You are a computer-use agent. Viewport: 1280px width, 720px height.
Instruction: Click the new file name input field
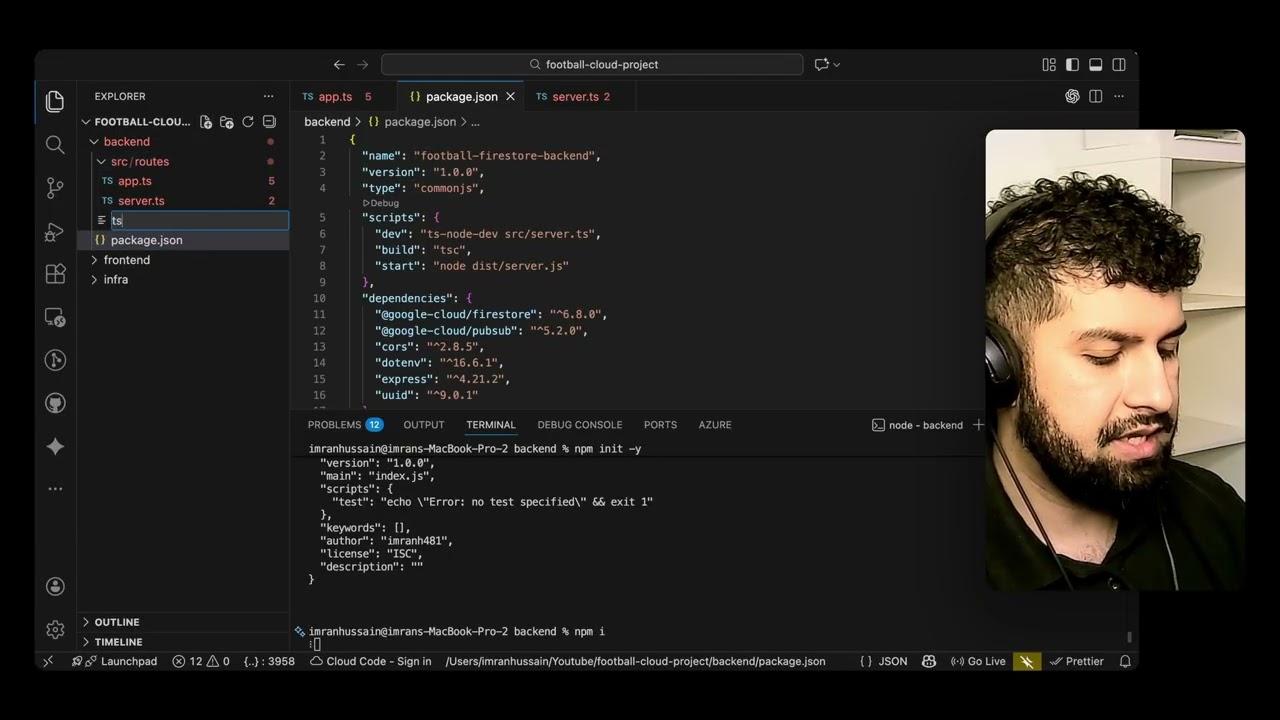(x=199, y=220)
